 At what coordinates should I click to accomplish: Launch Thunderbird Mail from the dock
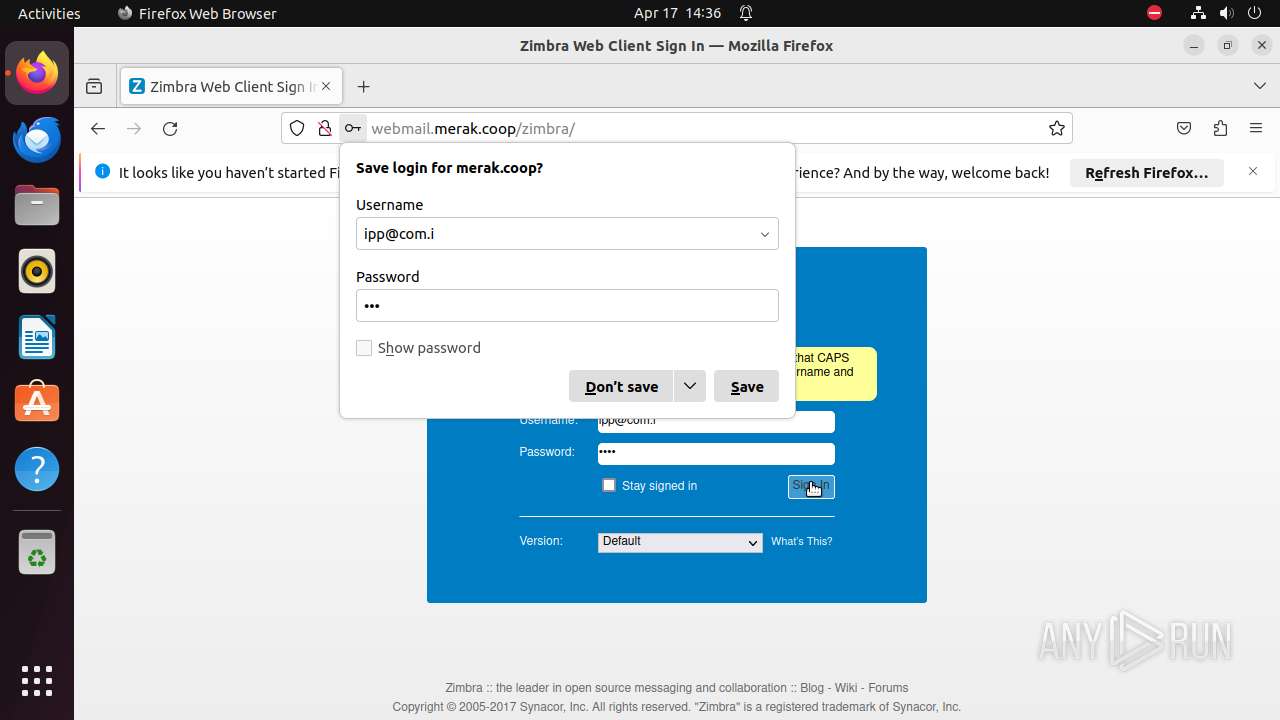[37, 139]
